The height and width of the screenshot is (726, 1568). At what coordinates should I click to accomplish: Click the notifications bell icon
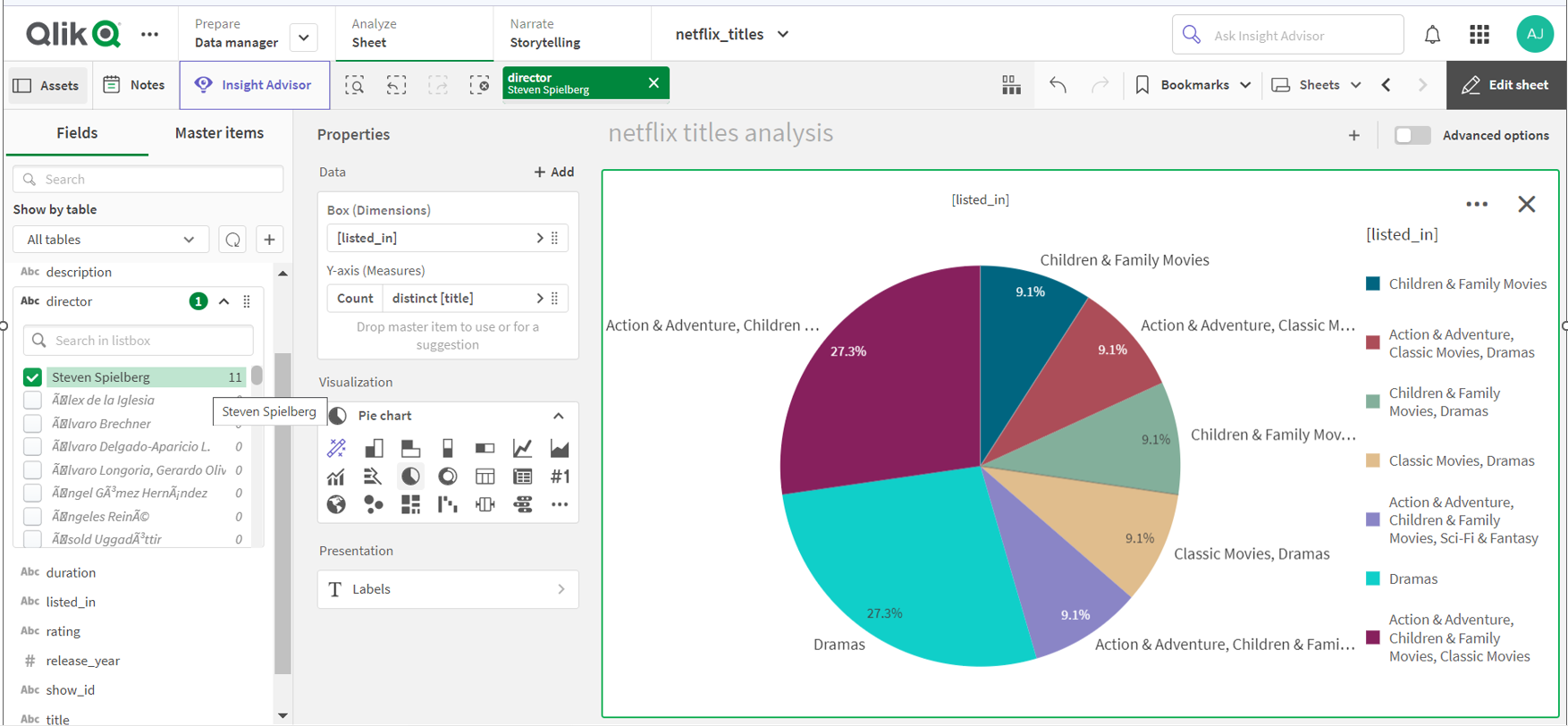click(1432, 35)
